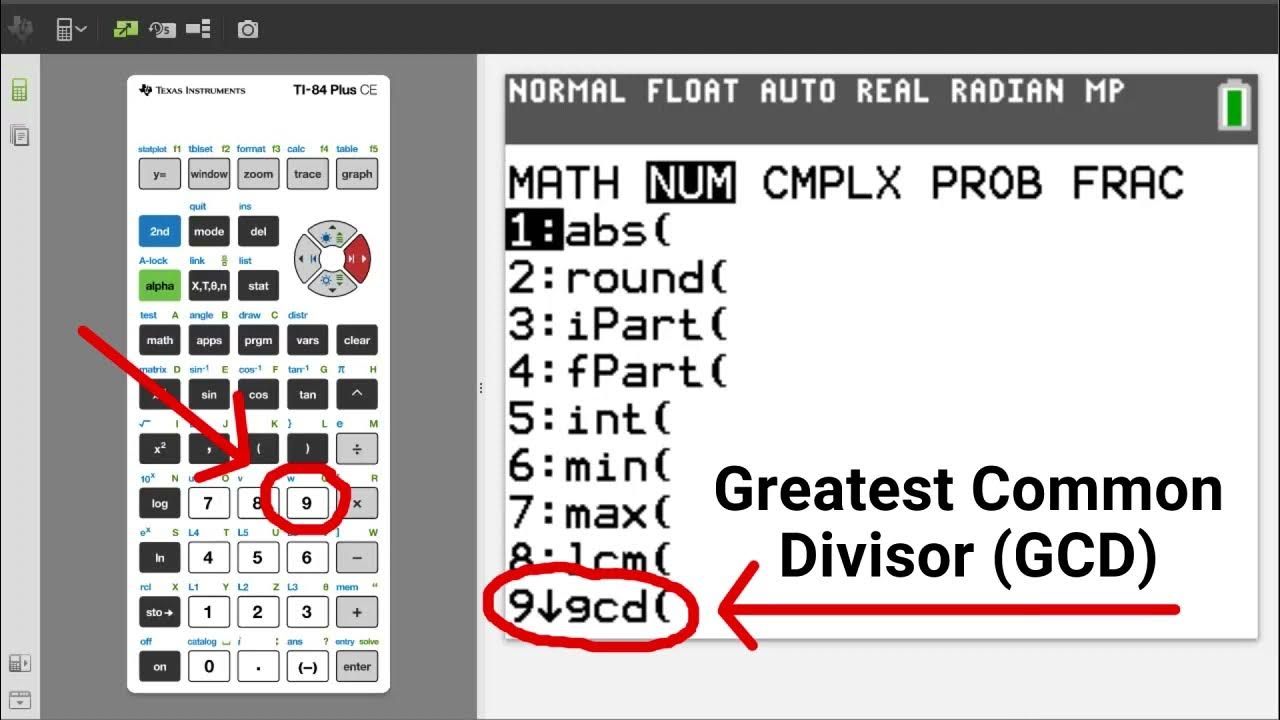1280x720 pixels.
Task: Click the number 5 key
Action: tap(258, 558)
